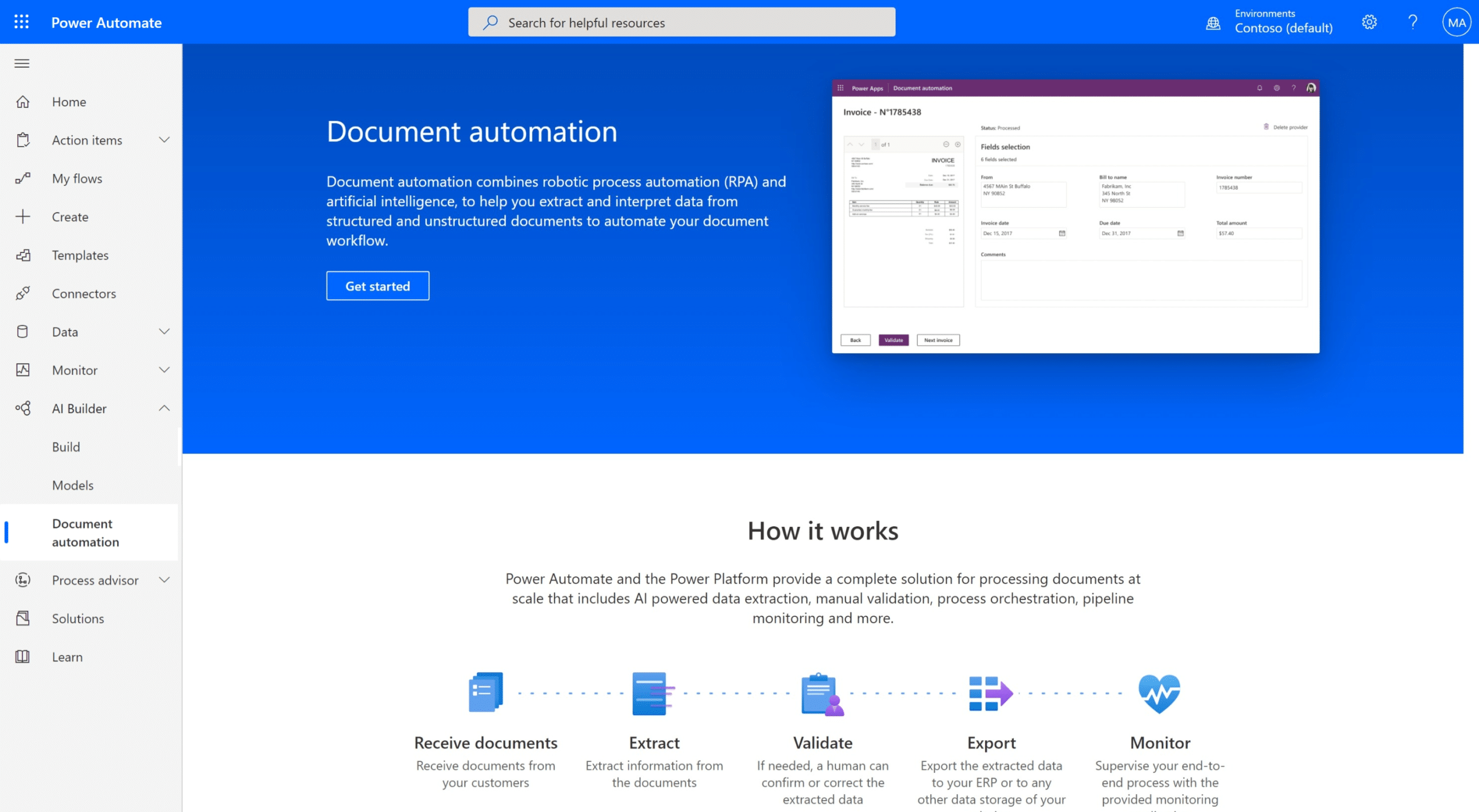This screenshot has width=1479, height=812.
Task: Open the Microsoft app launcher waffle
Action: [x=21, y=22]
